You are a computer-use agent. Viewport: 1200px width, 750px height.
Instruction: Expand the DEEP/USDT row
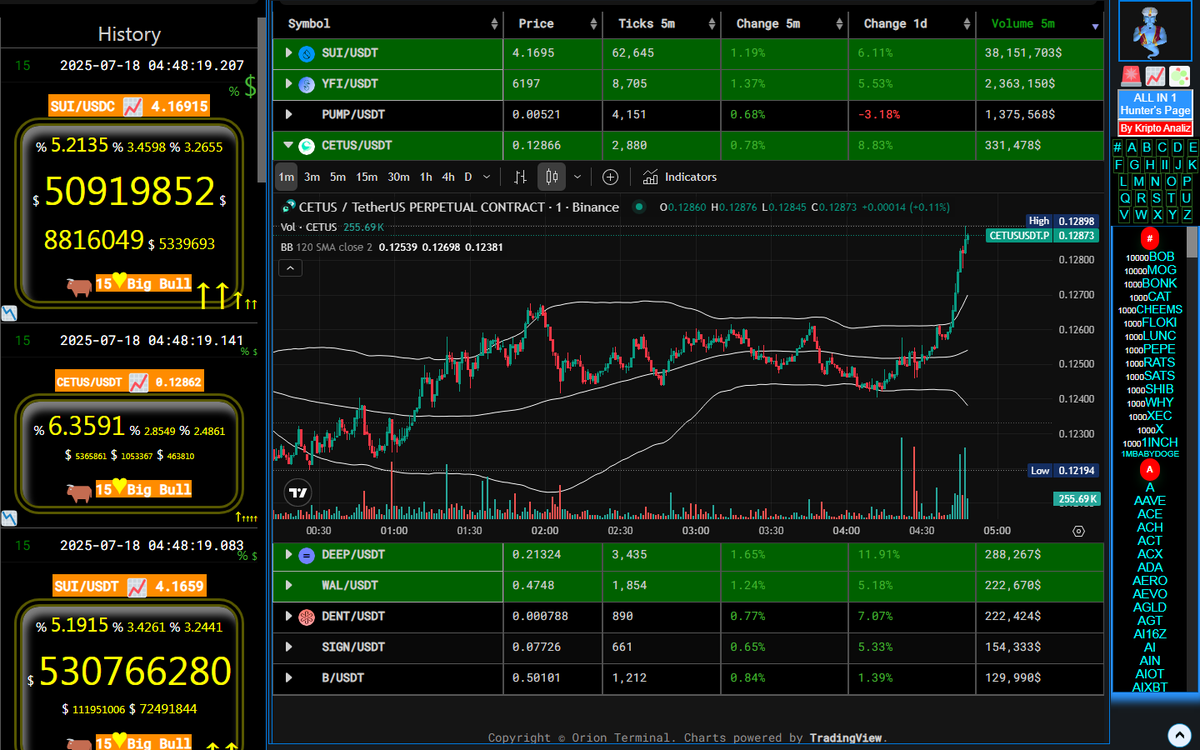coord(289,555)
